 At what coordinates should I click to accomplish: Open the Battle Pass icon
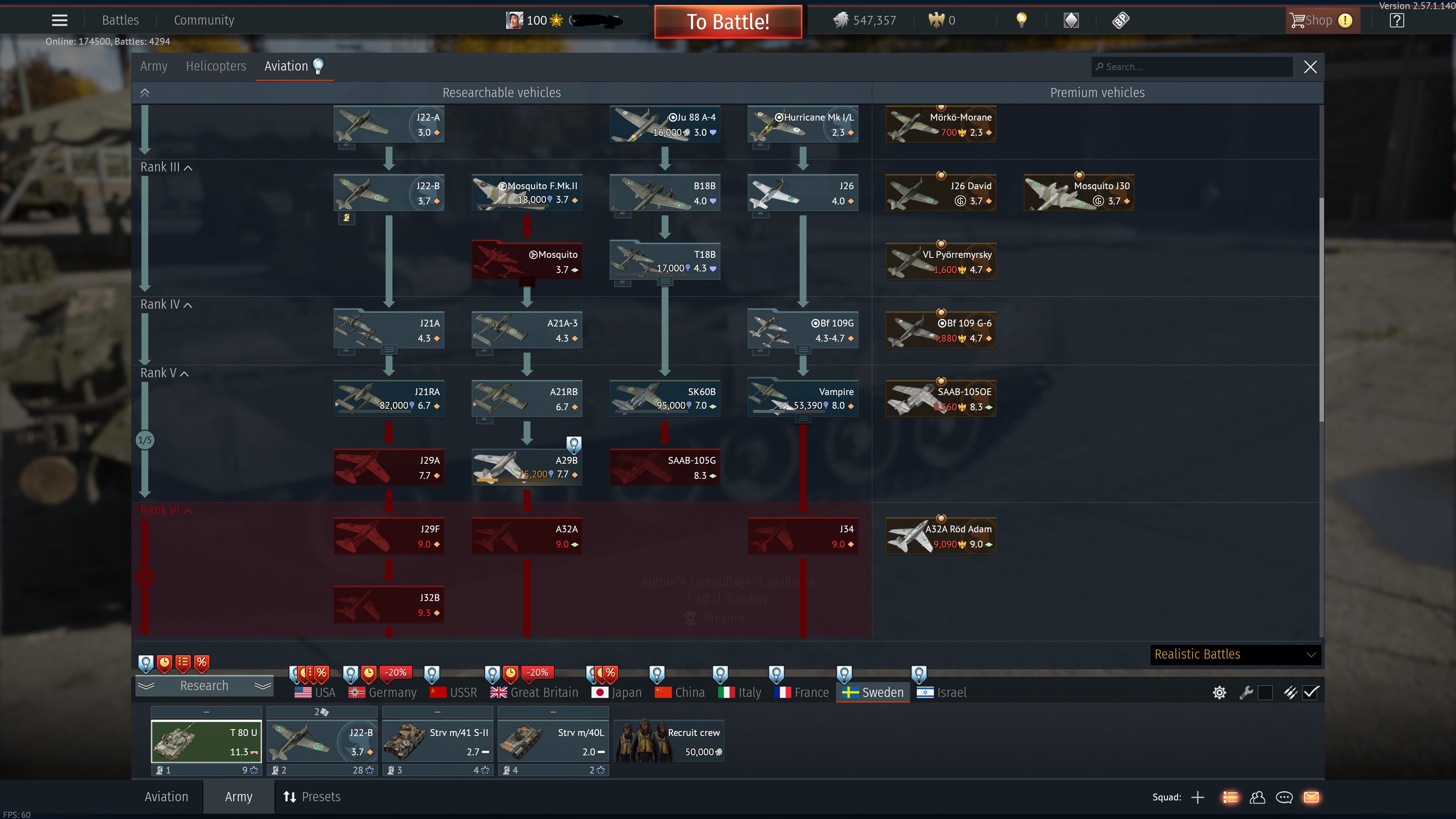pos(1121,20)
